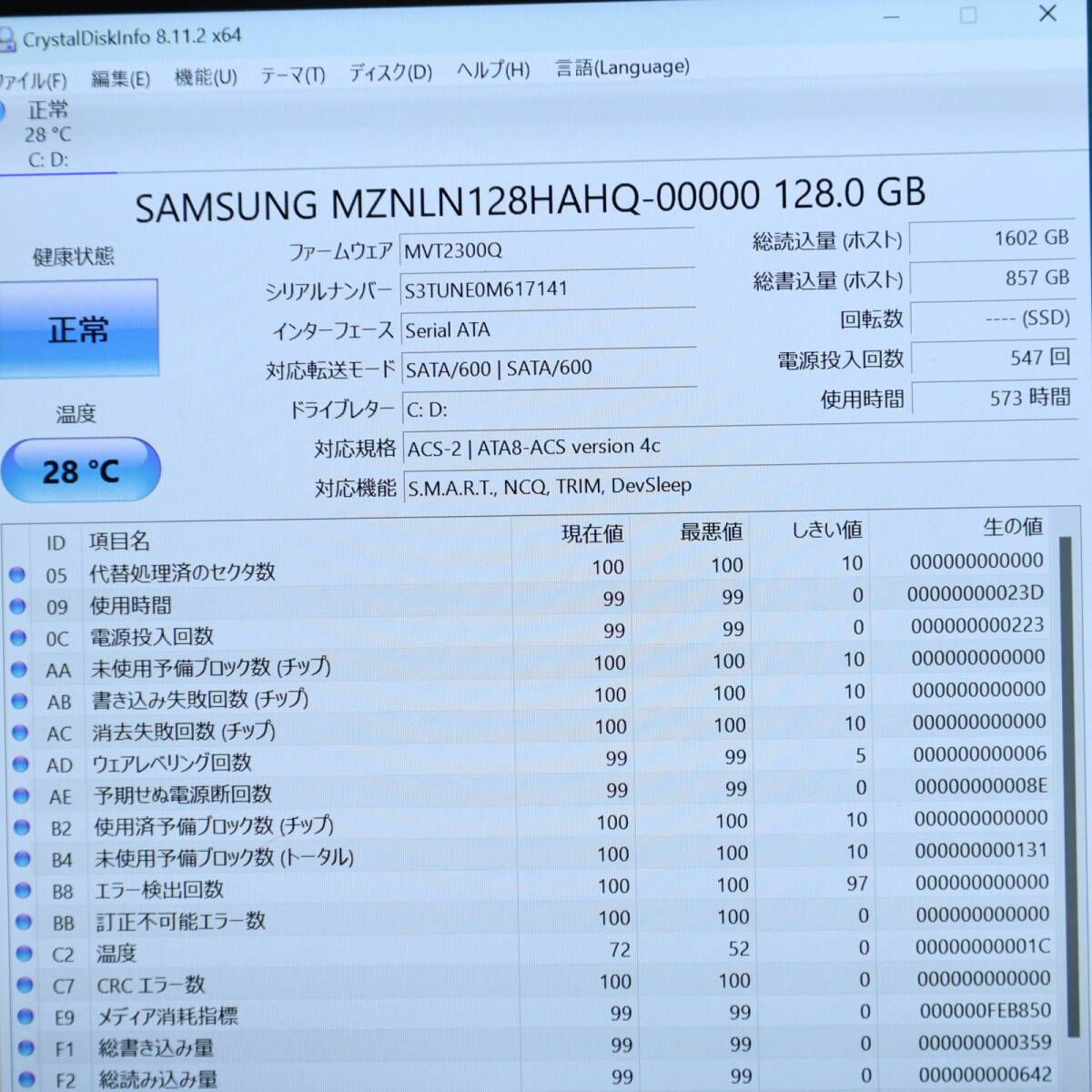The image size is (1092, 1092).
Task: Select the 代替処理済のセクタ数 row name
Action: point(182,572)
